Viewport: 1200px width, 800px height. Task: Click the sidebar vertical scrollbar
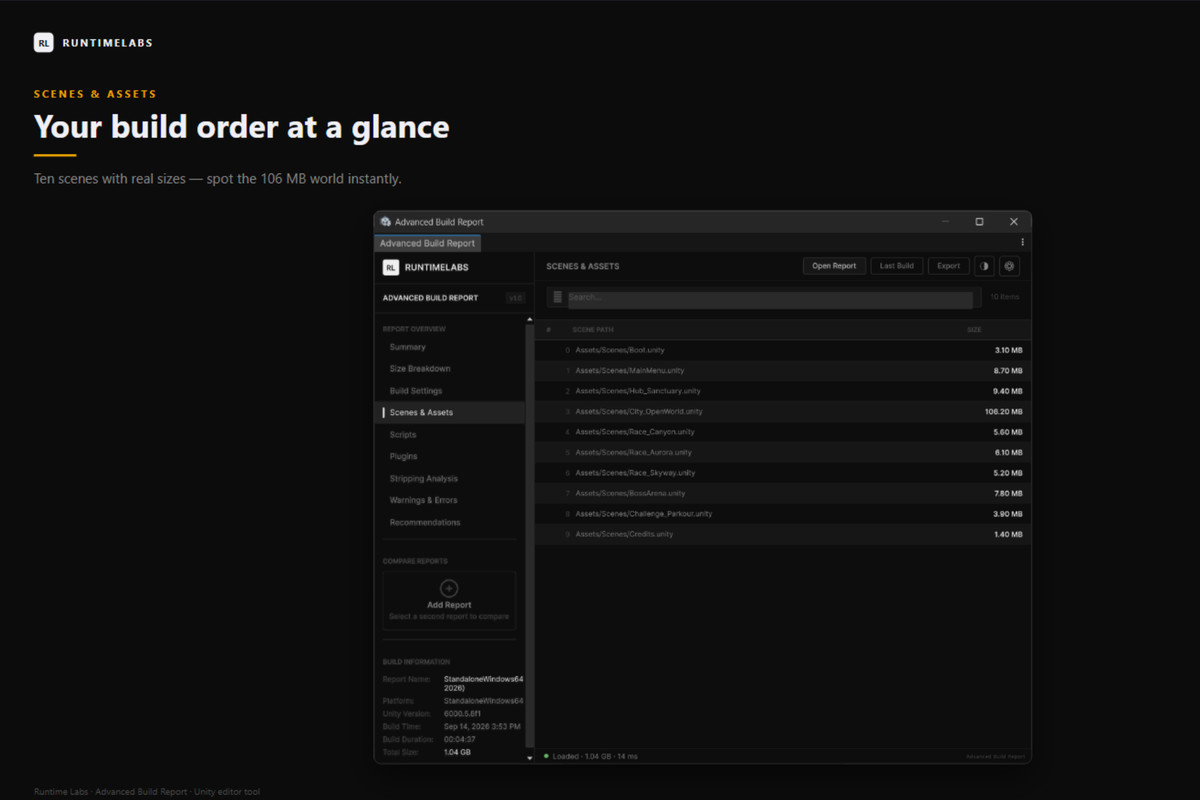click(530, 535)
